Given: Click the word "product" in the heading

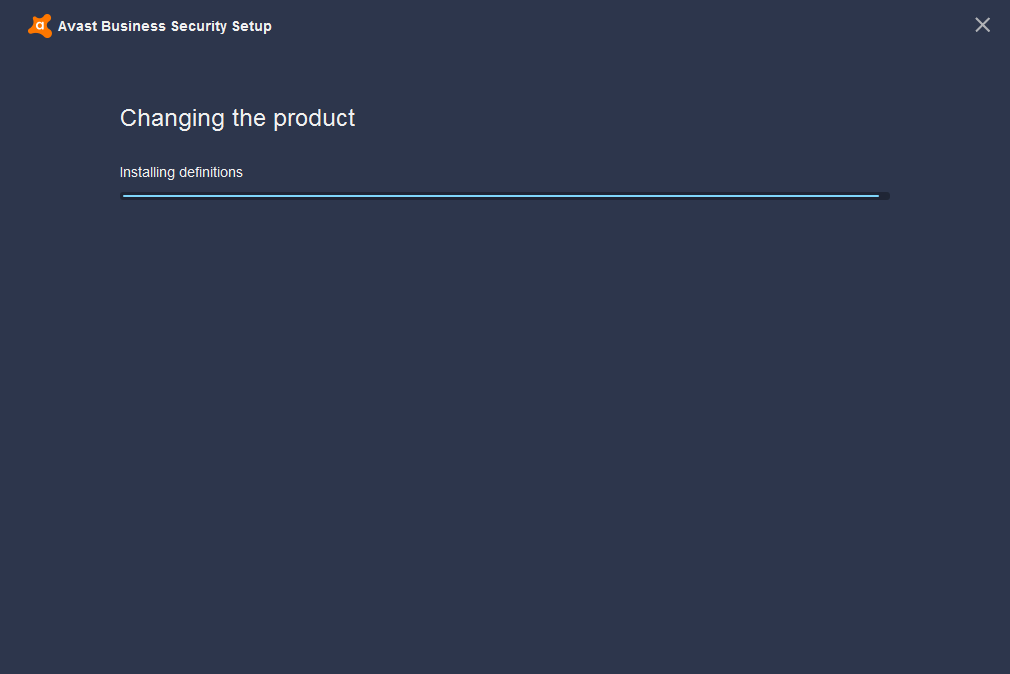Looking at the screenshot, I should click(314, 119).
